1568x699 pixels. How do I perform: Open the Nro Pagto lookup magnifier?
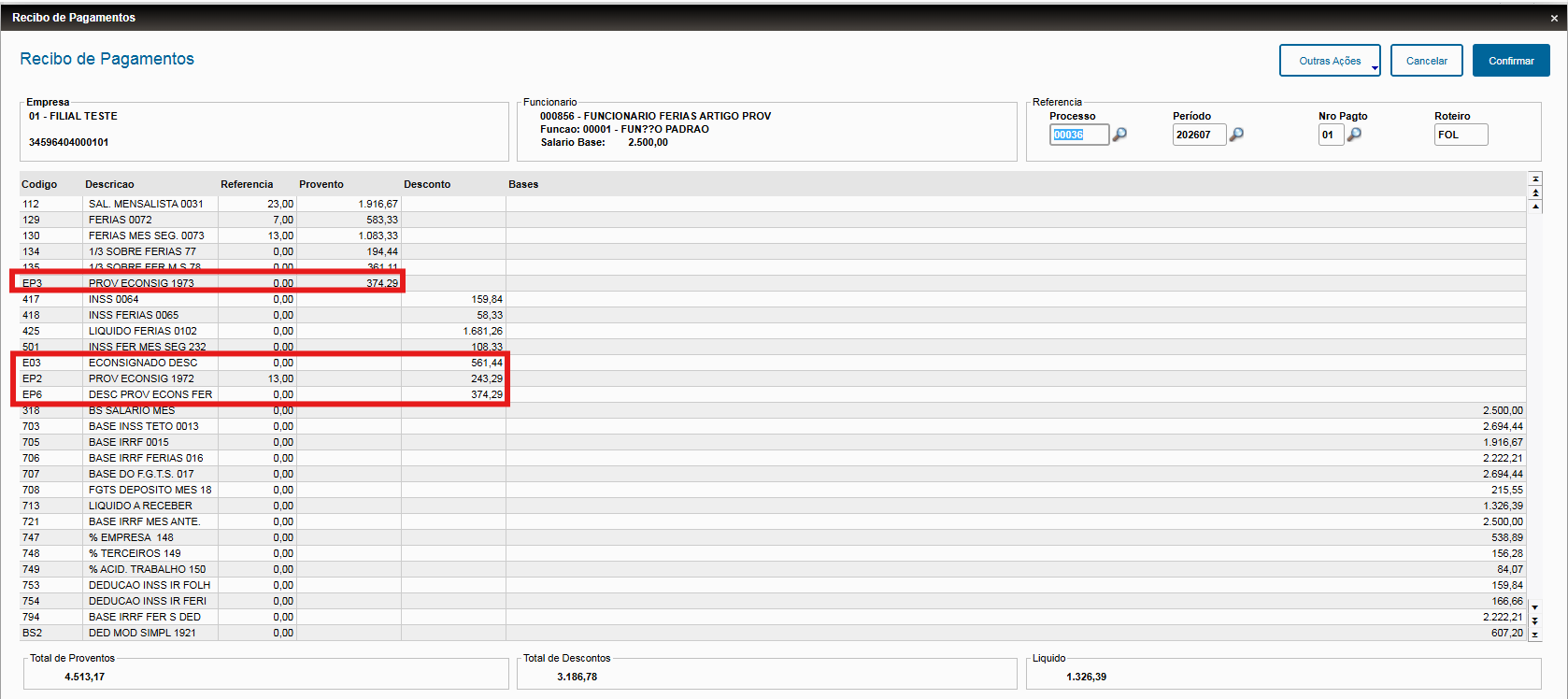1354,135
